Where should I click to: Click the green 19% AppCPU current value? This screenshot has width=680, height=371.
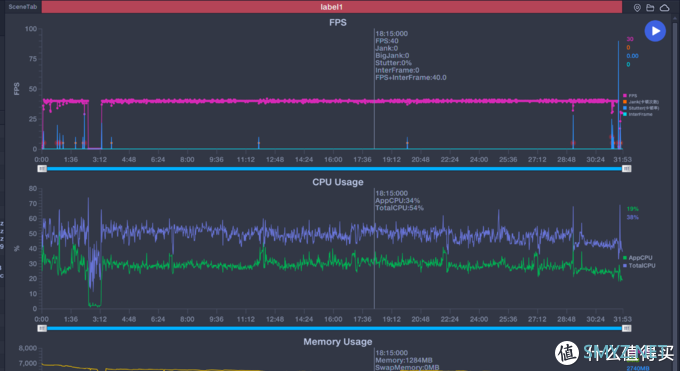pos(632,209)
